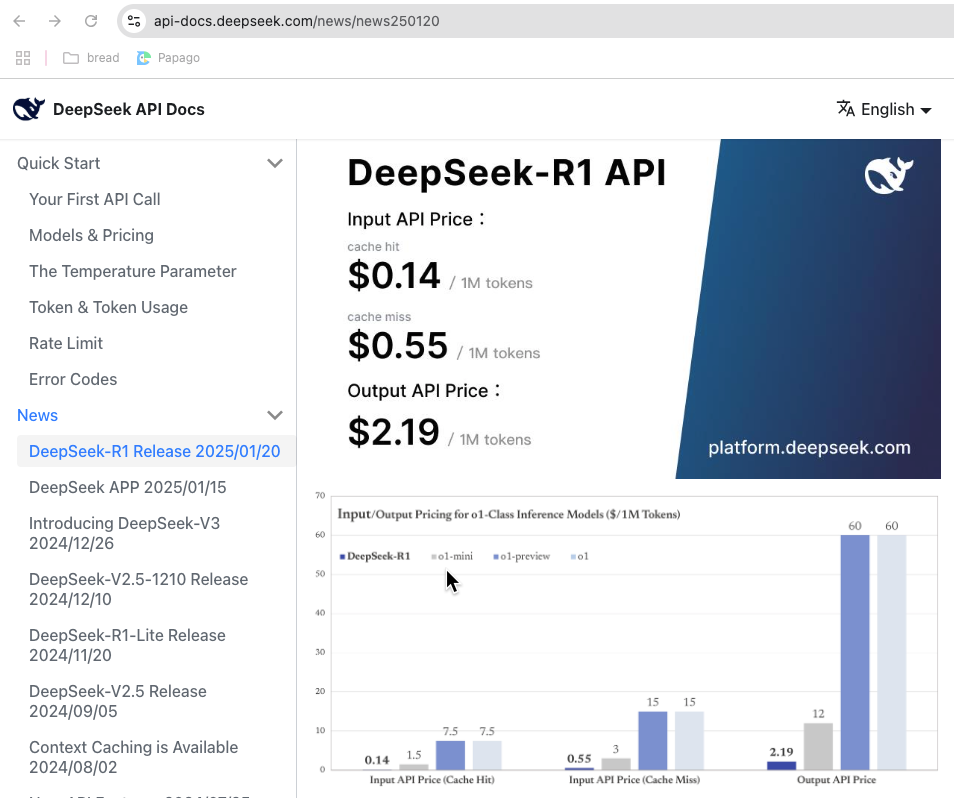This screenshot has width=954, height=798.
Task: Click the $0.55 cache miss price
Action: [397, 345]
